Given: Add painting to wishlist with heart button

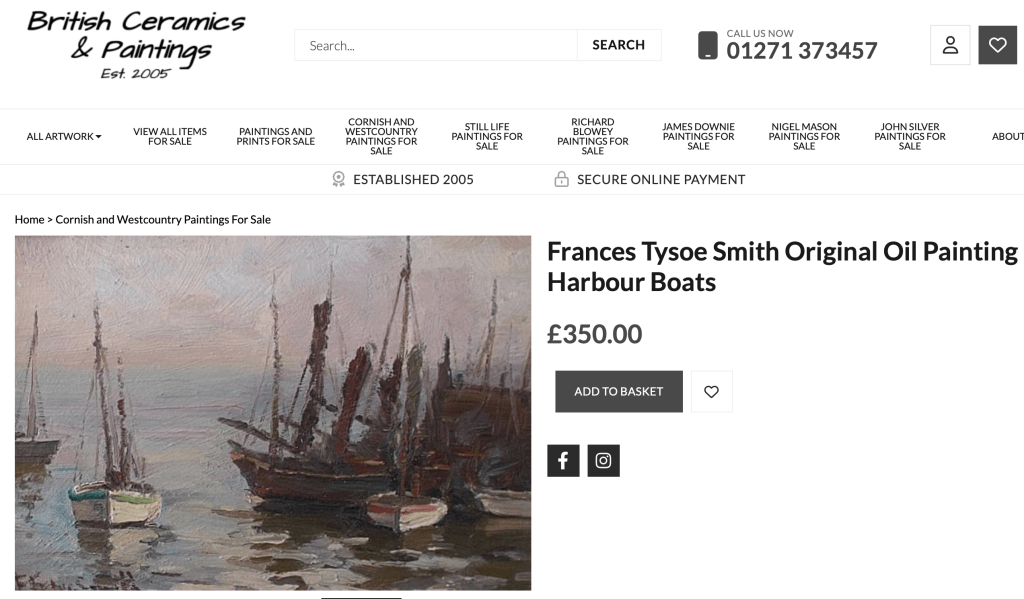Looking at the screenshot, I should point(711,392).
